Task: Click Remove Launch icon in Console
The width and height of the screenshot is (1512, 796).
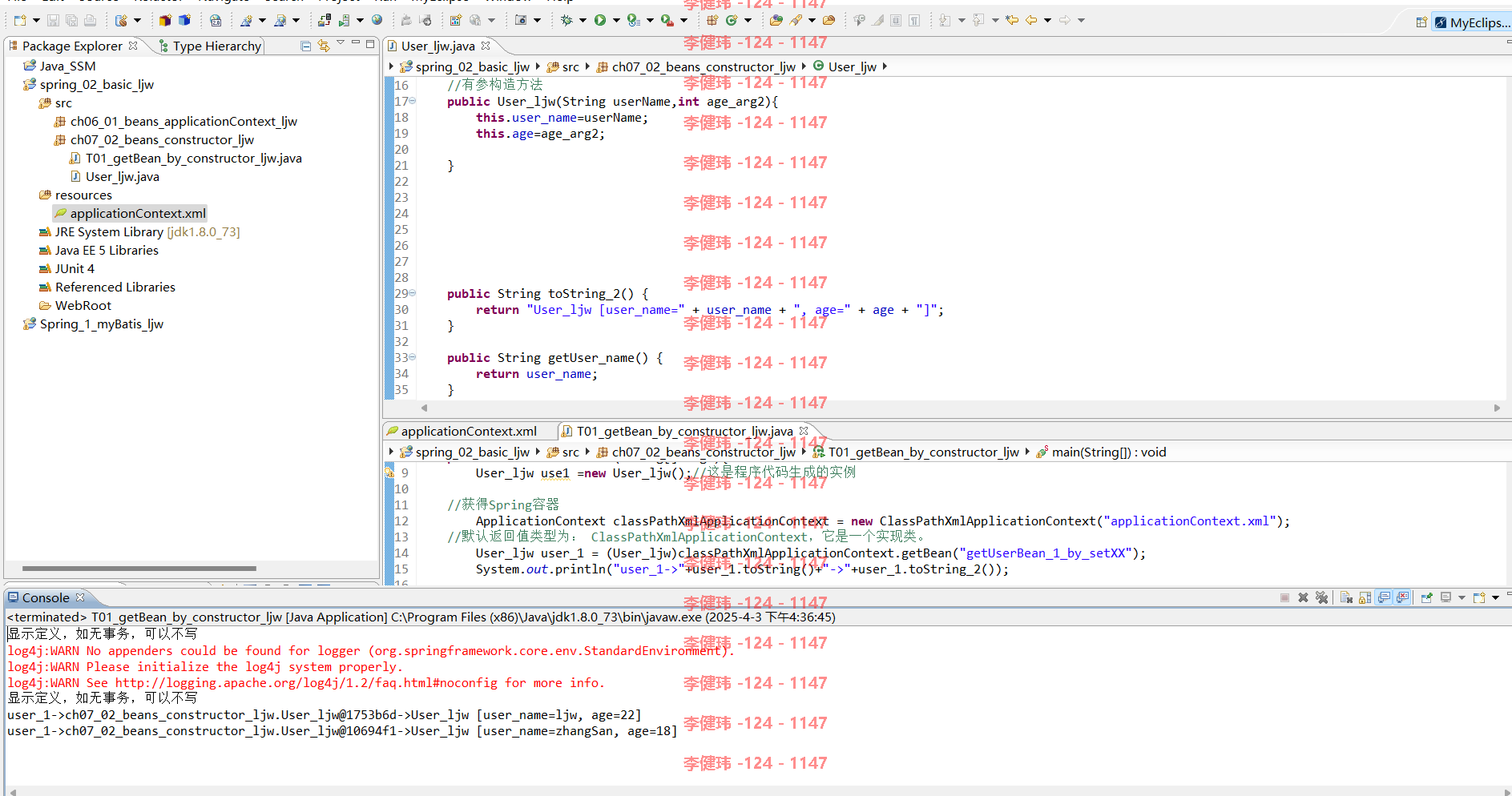Action: pos(1303,597)
